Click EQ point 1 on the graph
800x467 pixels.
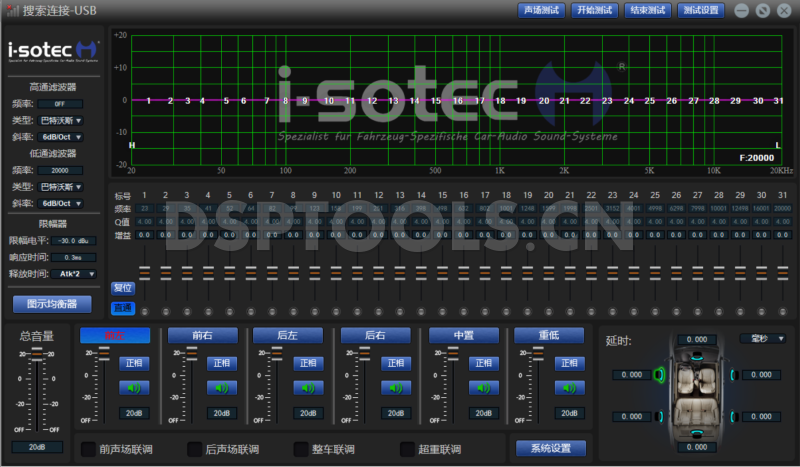(148, 101)
